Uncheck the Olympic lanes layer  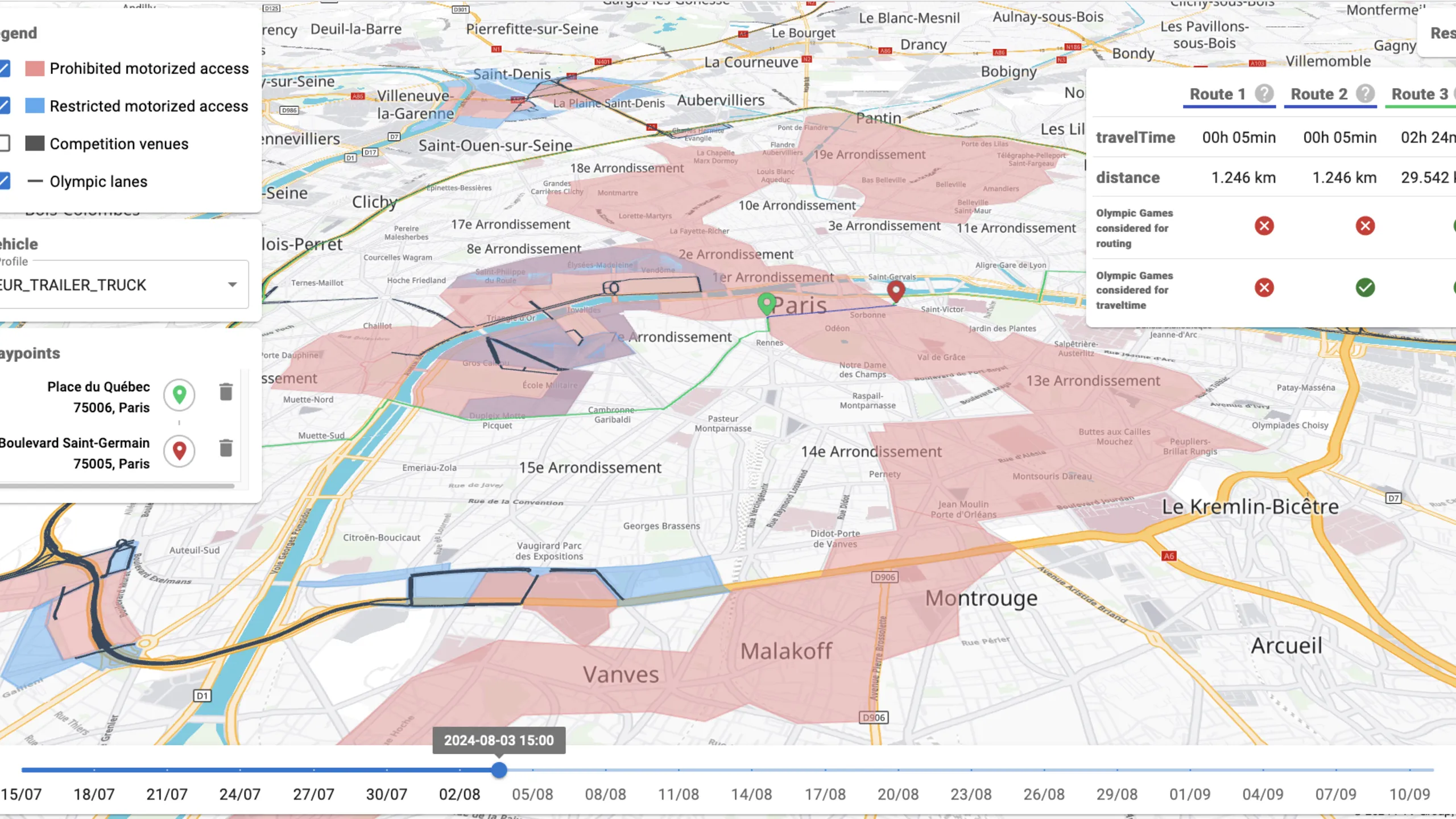[5, 181]
